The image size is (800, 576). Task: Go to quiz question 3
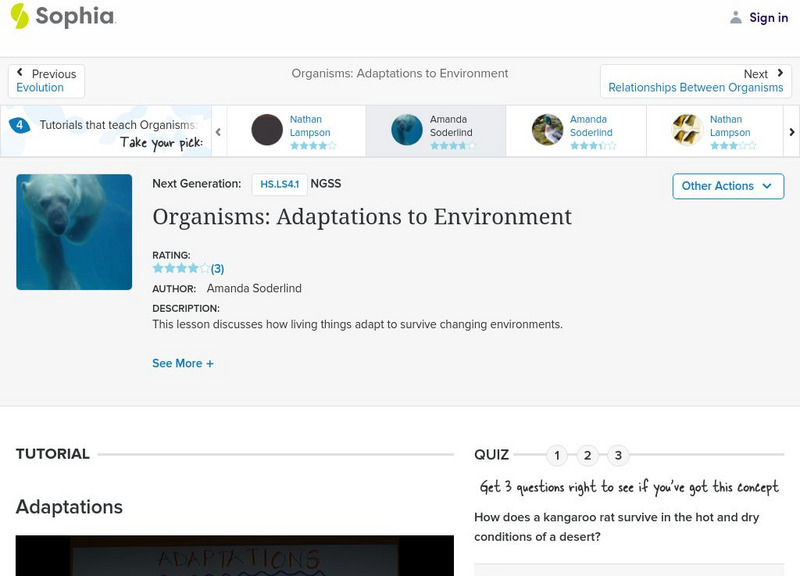618,456
